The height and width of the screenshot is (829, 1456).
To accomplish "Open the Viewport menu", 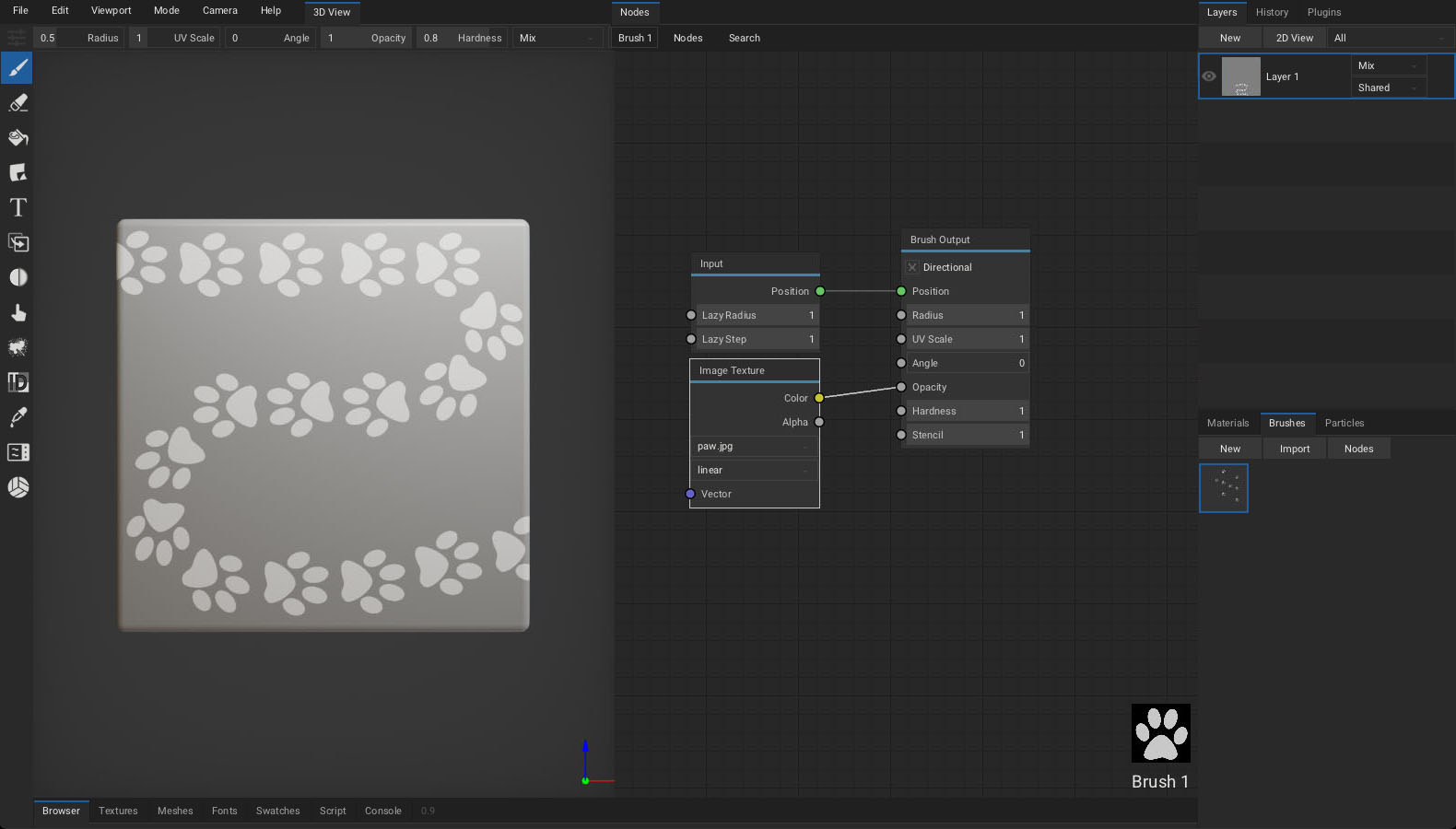I will point(111,11).
